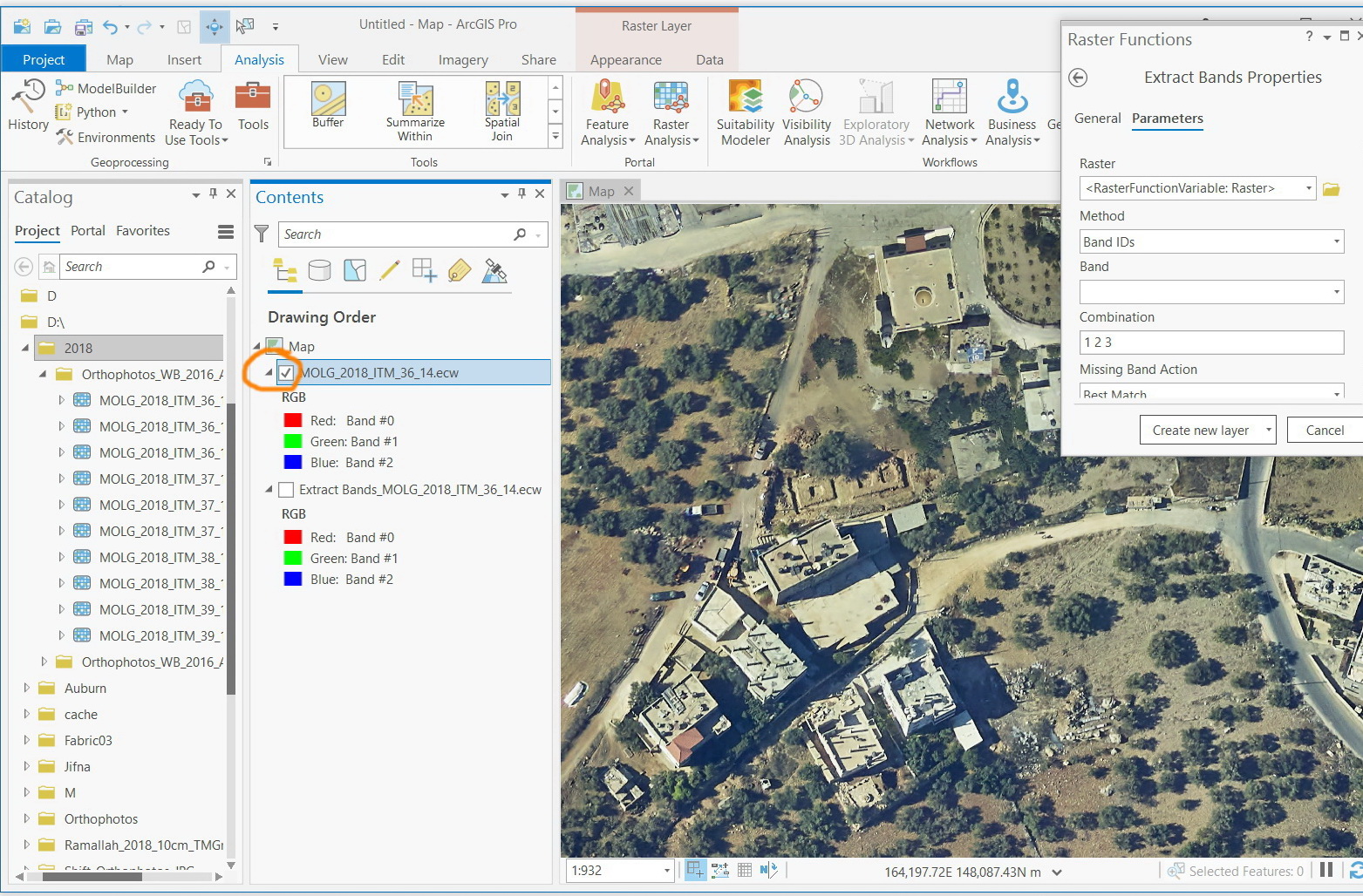Browse for raster with folder icon
The image size is (1363, 896).
tap(1331, 189)
